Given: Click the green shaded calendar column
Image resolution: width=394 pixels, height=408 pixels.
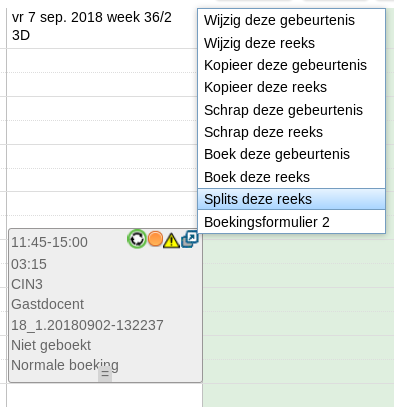Looking at the screenshot, I should tap(298, 320).
